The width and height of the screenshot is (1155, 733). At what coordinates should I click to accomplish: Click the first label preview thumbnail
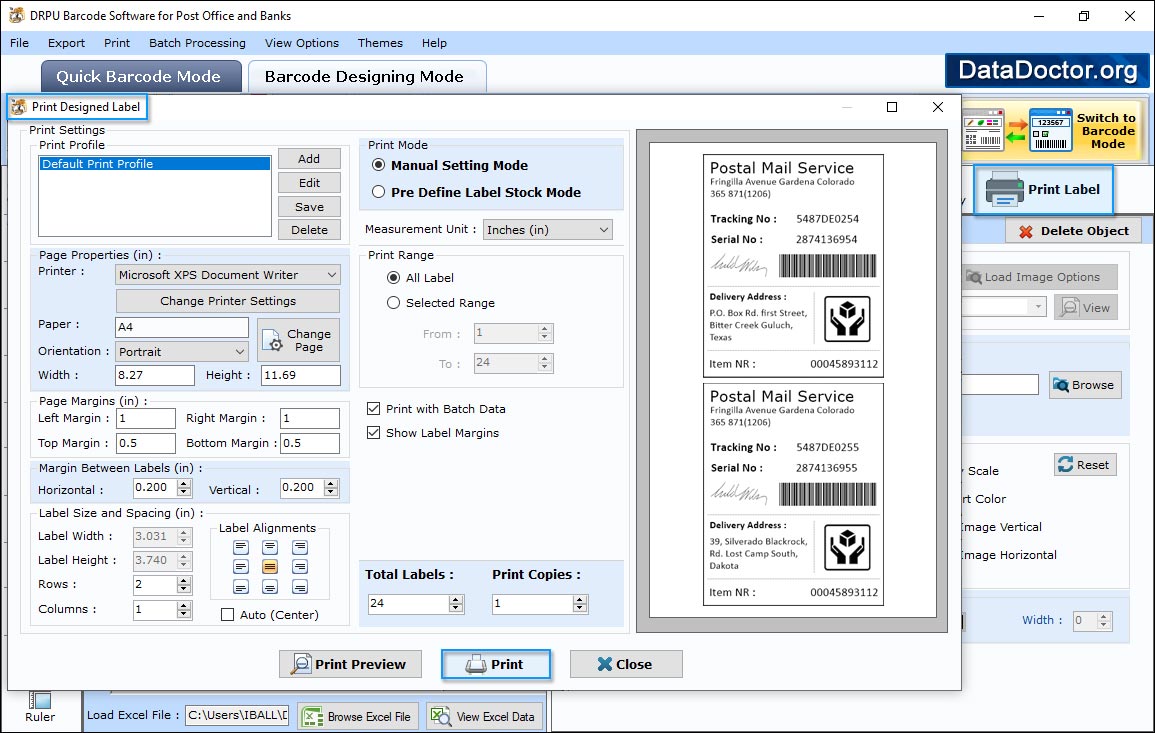pyautogui.click(x=793, y=265)
